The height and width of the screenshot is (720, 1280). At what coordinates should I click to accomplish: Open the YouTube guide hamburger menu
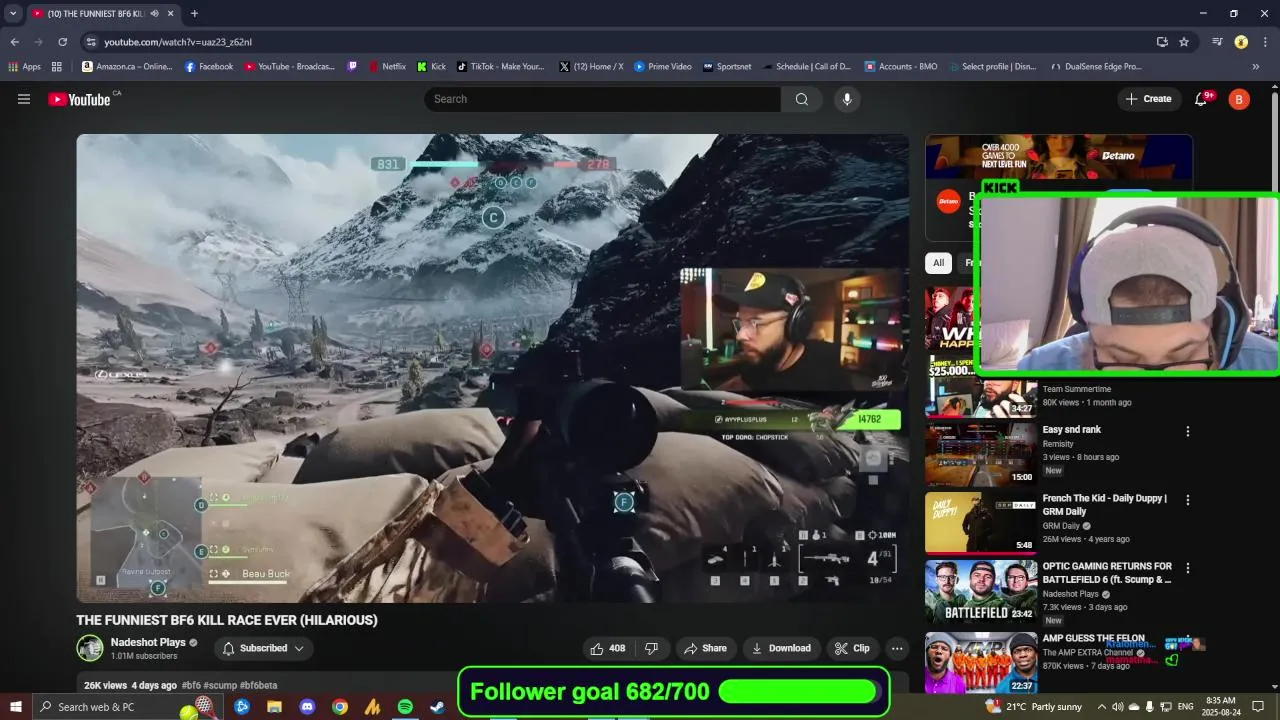[24, 99]
